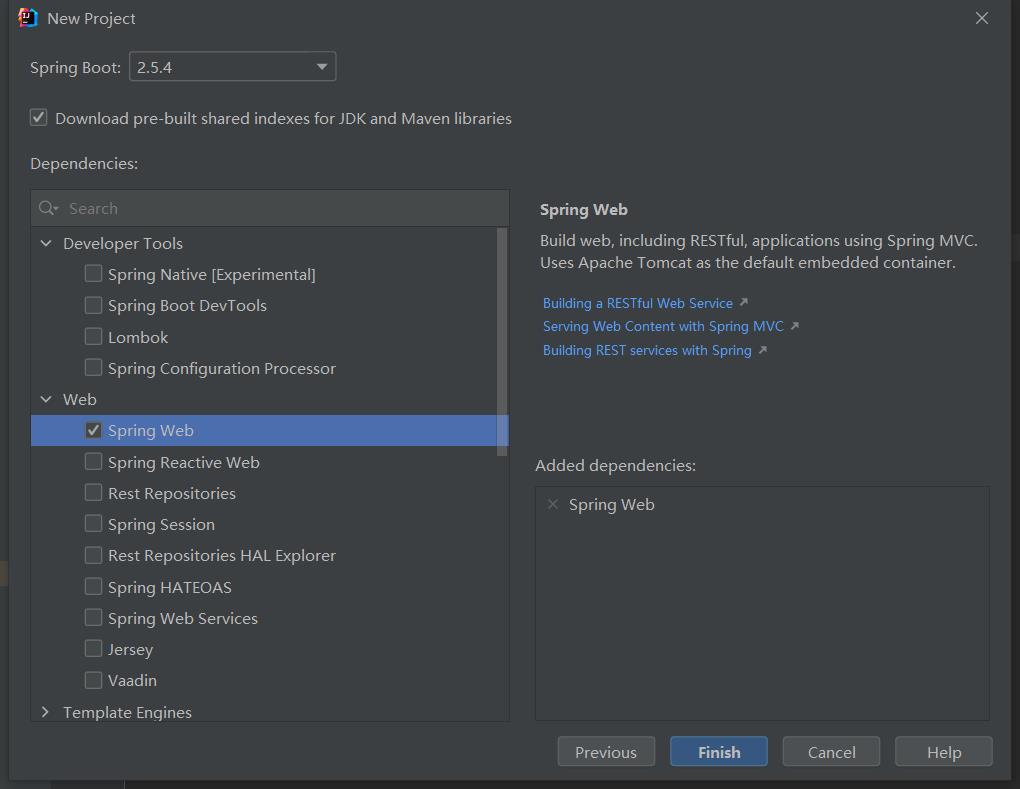Collapse the Developer Tools category
The width and height of the screenshot is (1020, 789).
tap(46, 243)
